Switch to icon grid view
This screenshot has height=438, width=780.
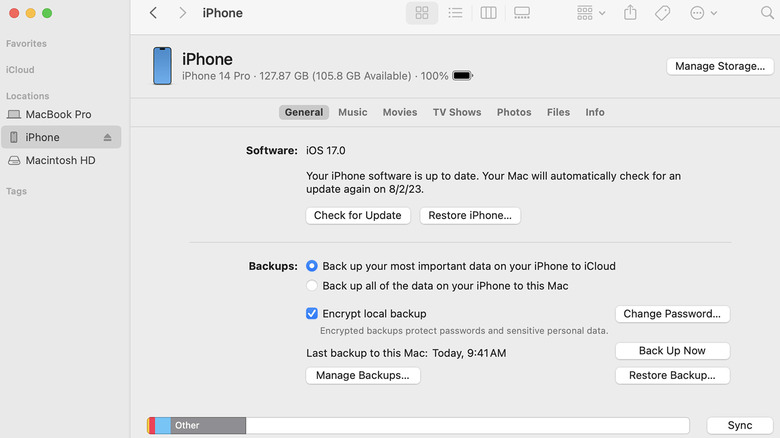pyautogui.click(x=422, y=13)
